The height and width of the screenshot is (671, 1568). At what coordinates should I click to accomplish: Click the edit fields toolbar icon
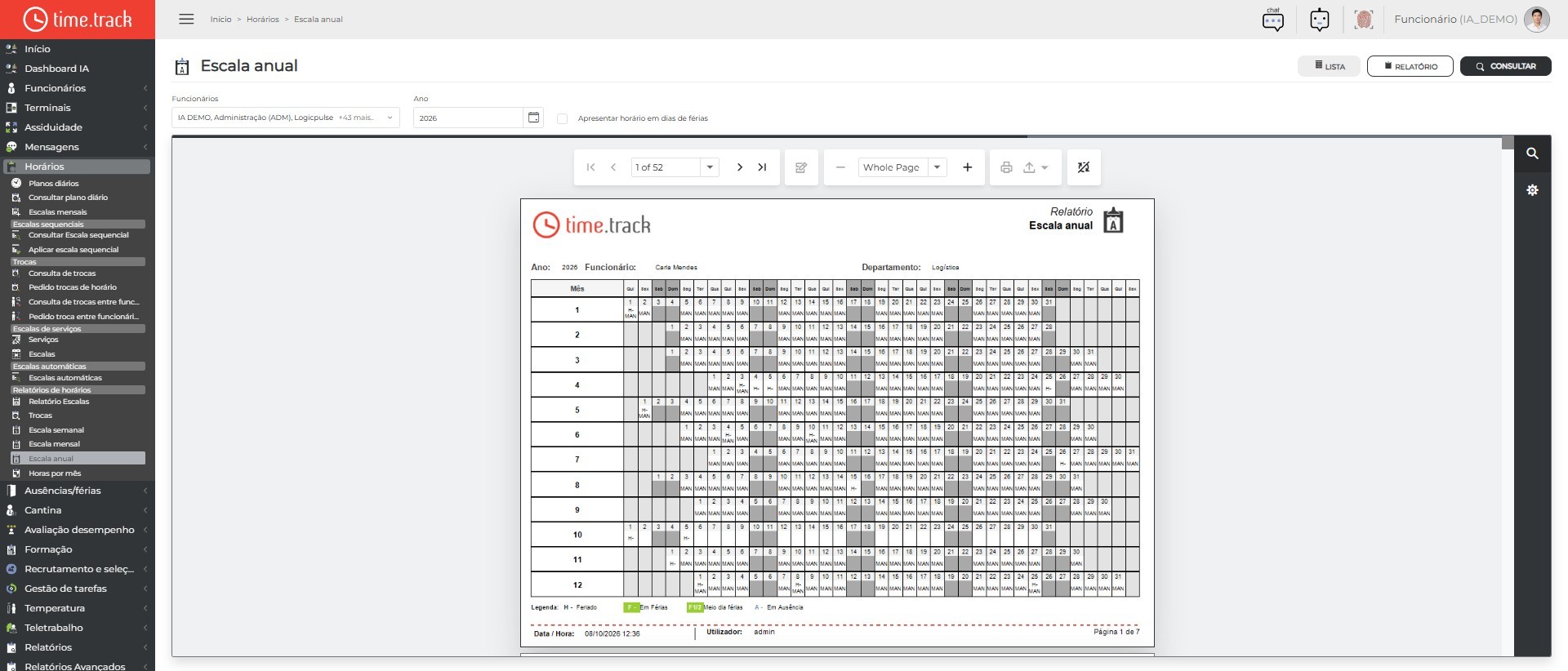[x=801, y=167]
